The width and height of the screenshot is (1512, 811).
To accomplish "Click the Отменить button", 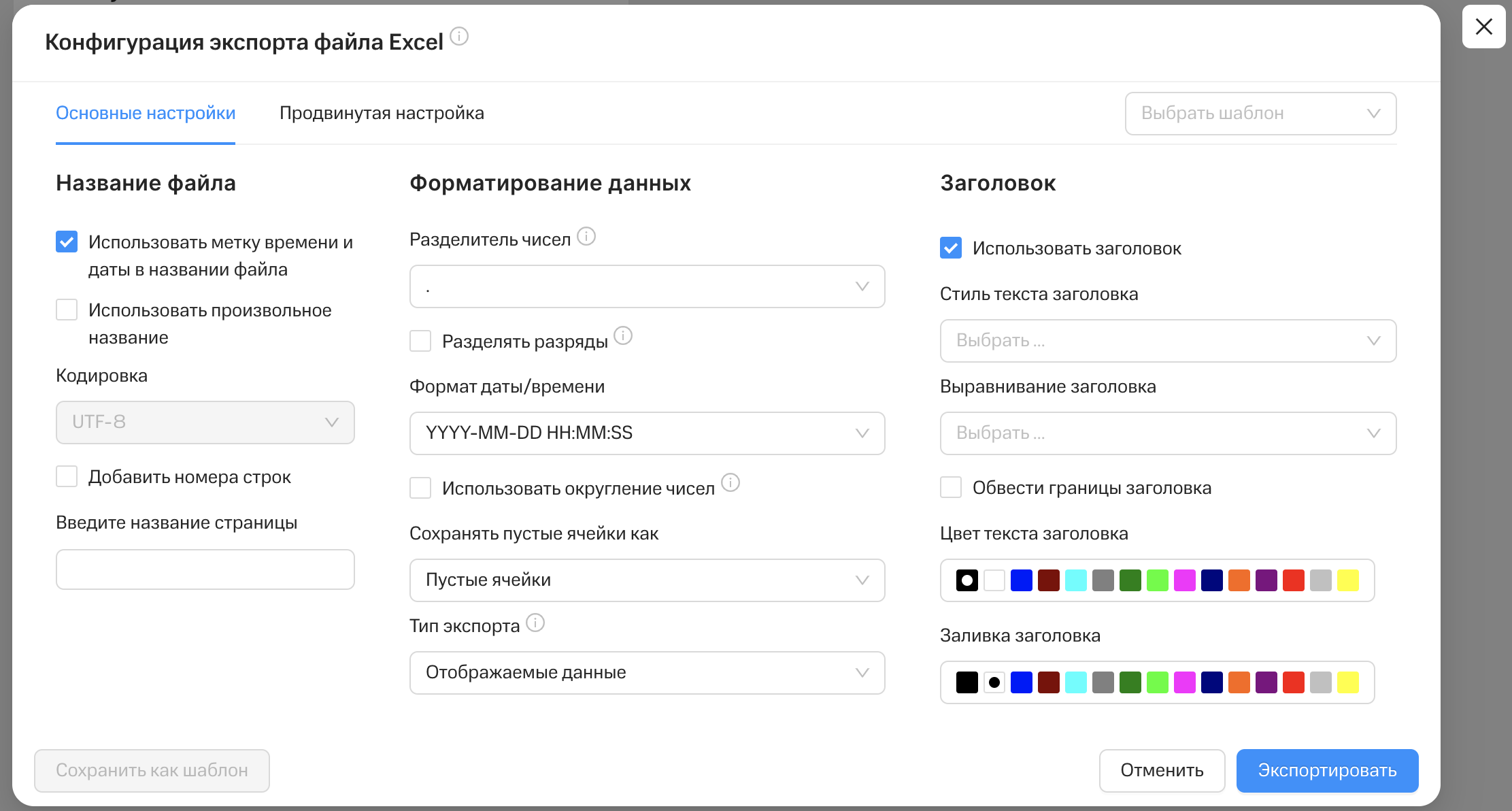I will coord(1162,770).
